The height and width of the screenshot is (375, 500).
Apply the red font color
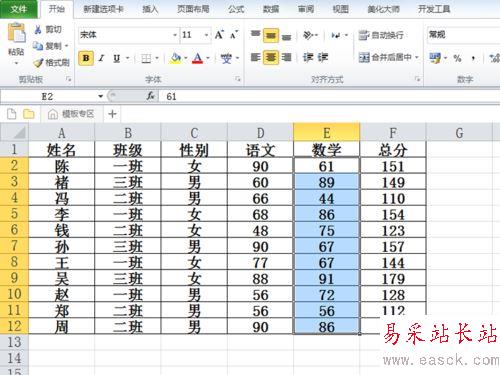point(198,58)
